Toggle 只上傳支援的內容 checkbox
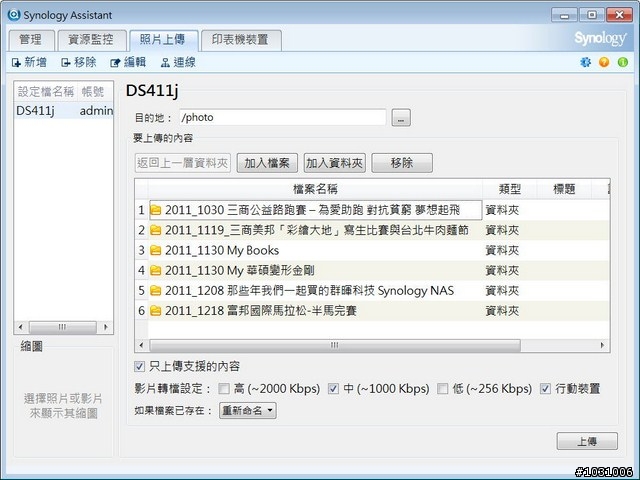The image size is (640, 480). tap(139, 366)
